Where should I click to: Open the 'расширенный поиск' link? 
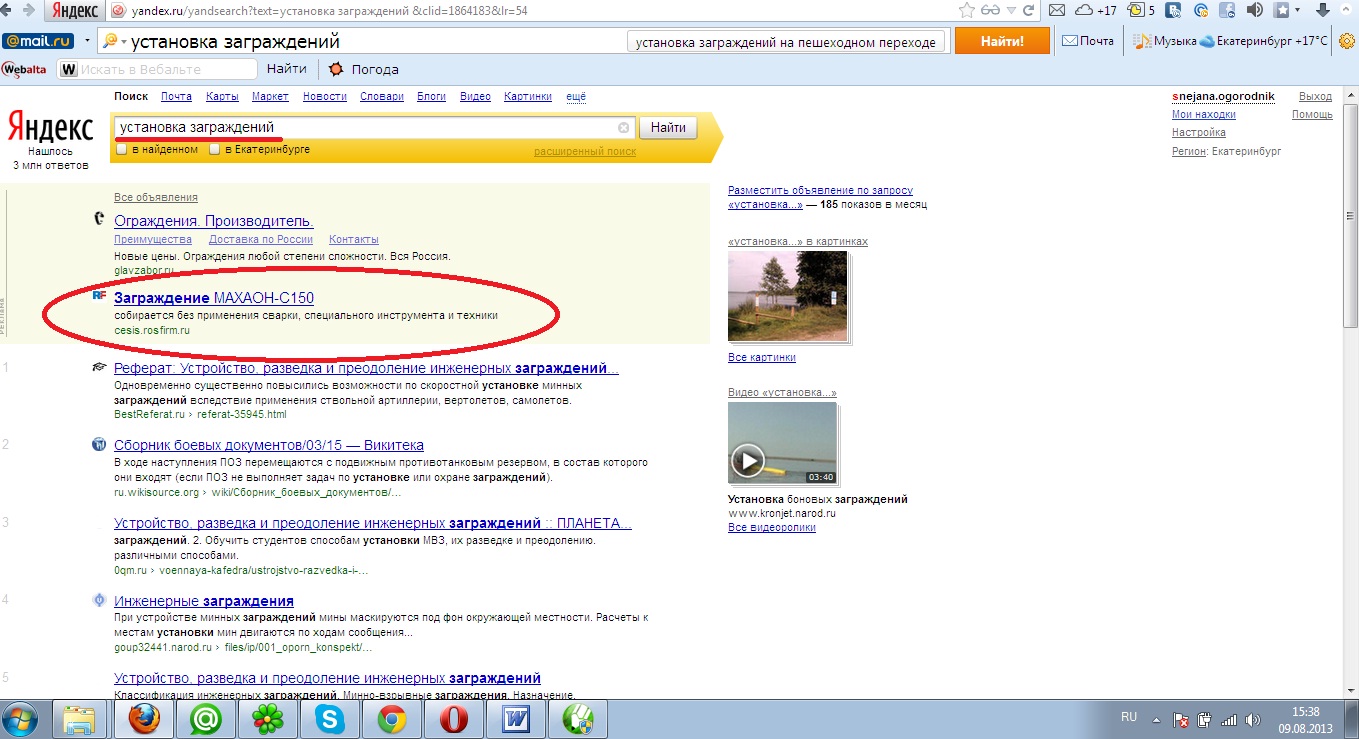click(x=585, y=152)
